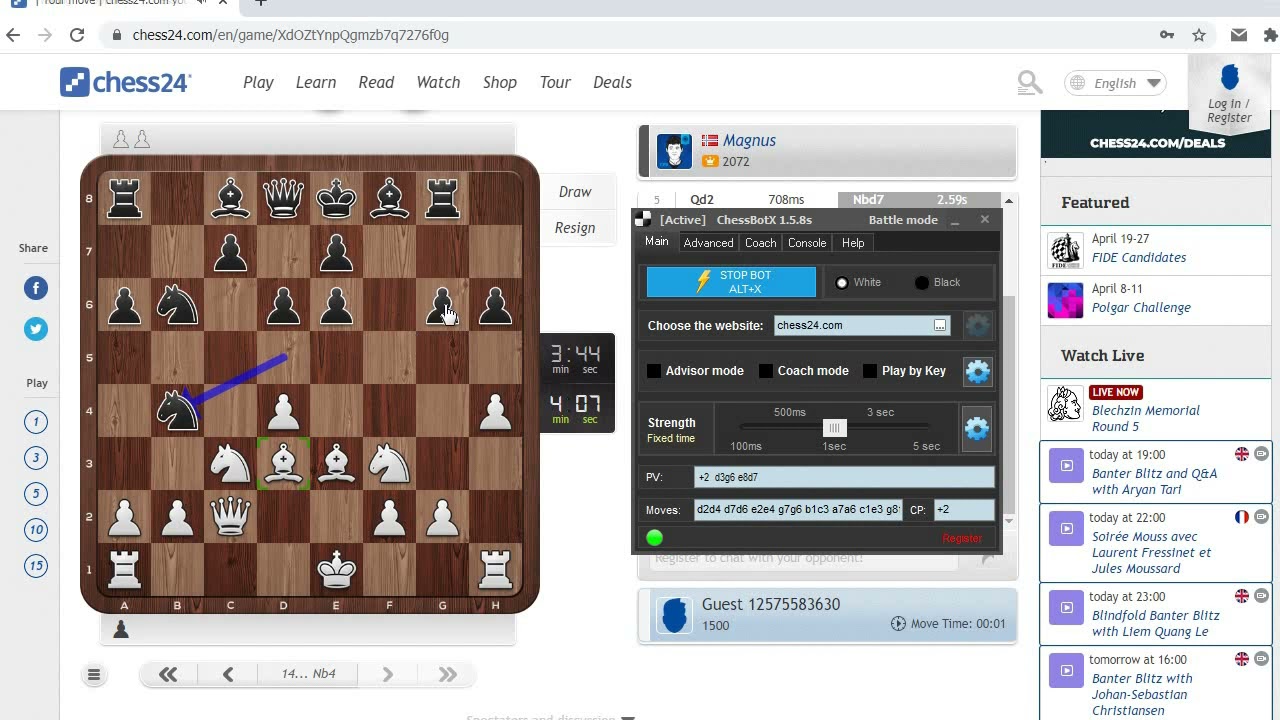Viewport: 1280px width, 720px height.
Task: Go back in browser history
Action: pyautogui.click(x=13, y=35)
